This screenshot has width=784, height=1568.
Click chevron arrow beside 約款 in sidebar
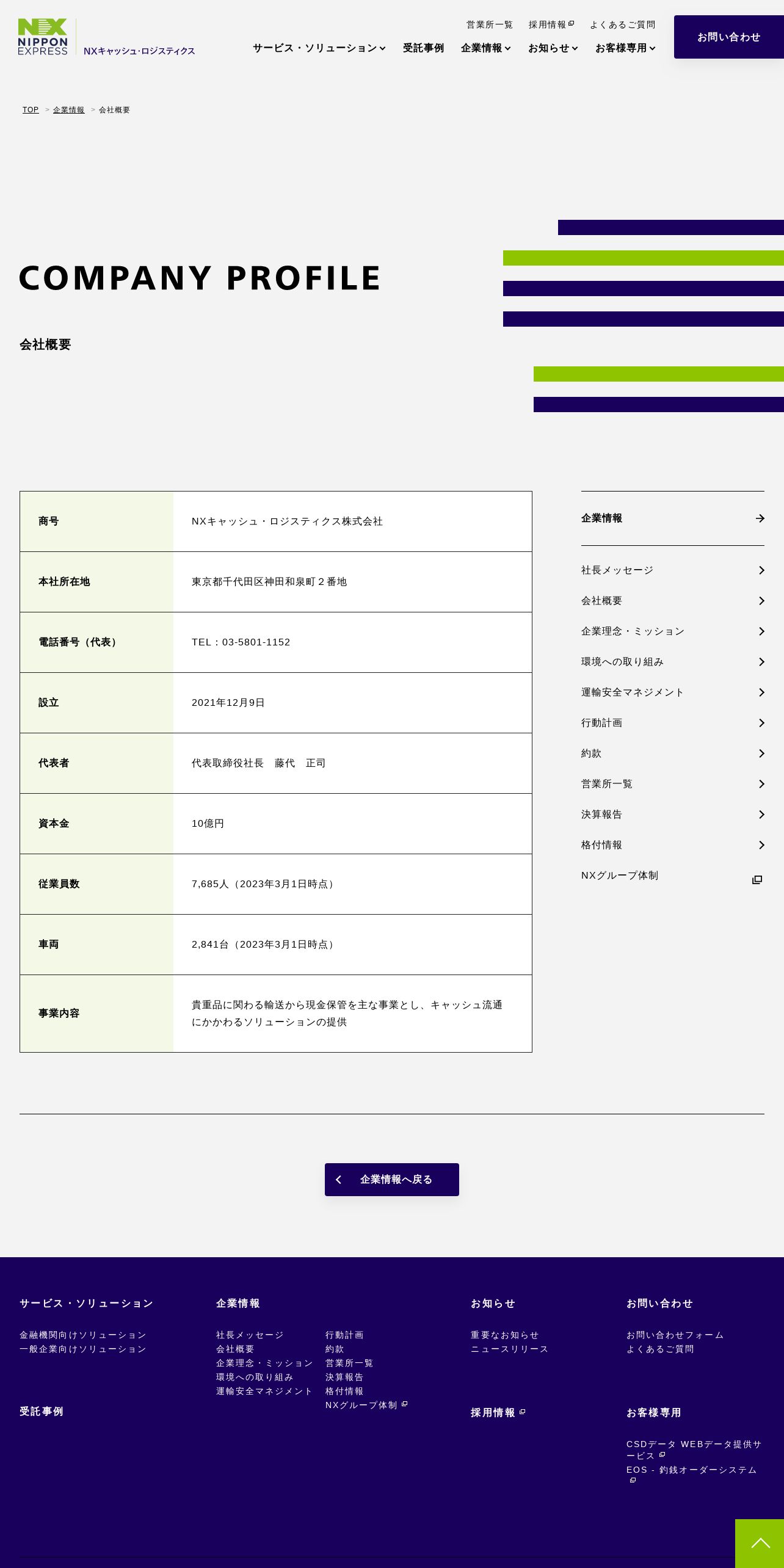(761, 753)
